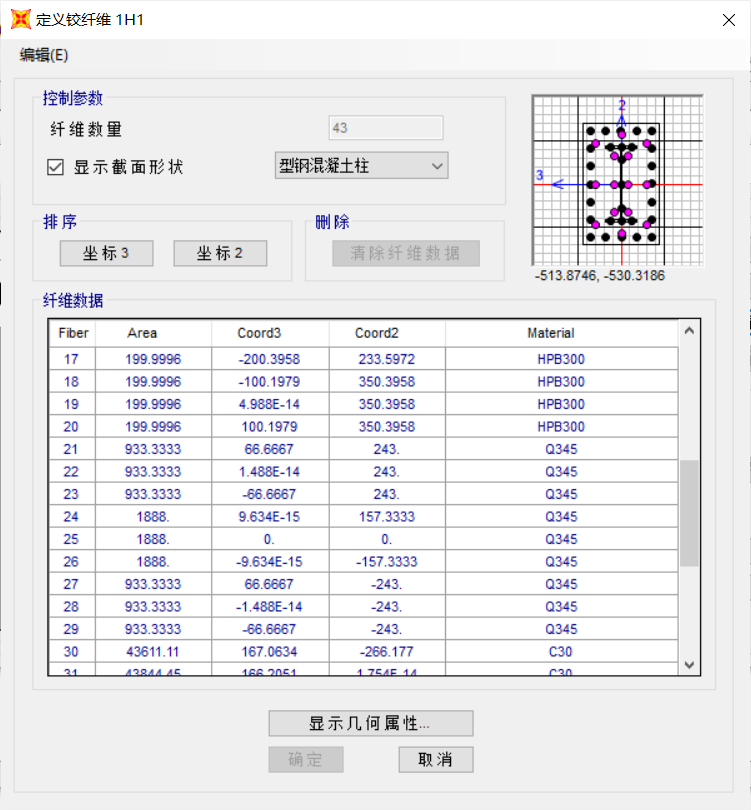Click Coord2 cell -266.177 in row 30
The image size is (751, 810).
387,651
